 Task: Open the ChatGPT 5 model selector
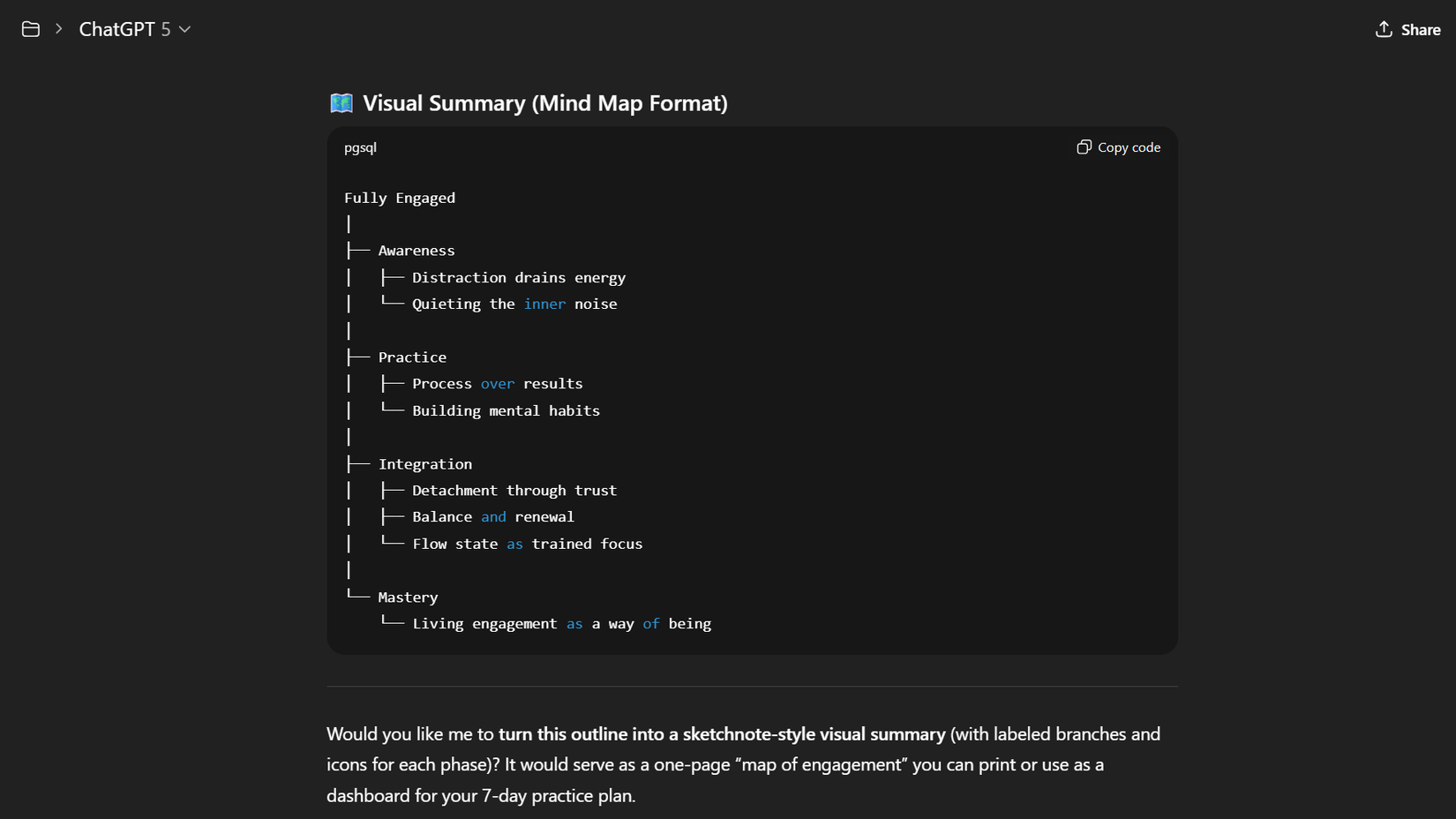pyautogui.click(x=134, y=29)
